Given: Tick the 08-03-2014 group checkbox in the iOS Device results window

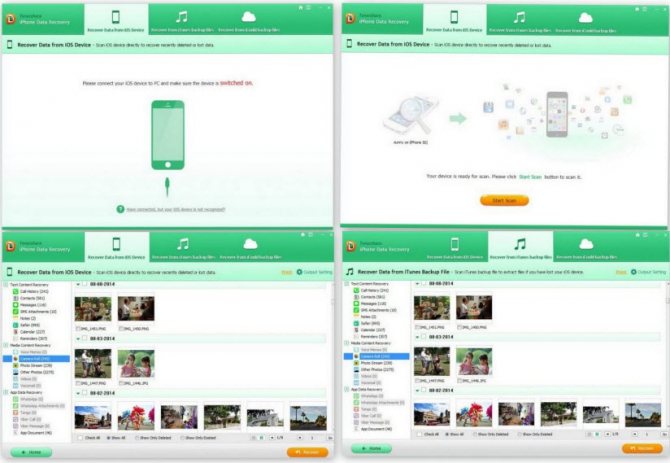Looking at the screenshot, I should [85, 339].
